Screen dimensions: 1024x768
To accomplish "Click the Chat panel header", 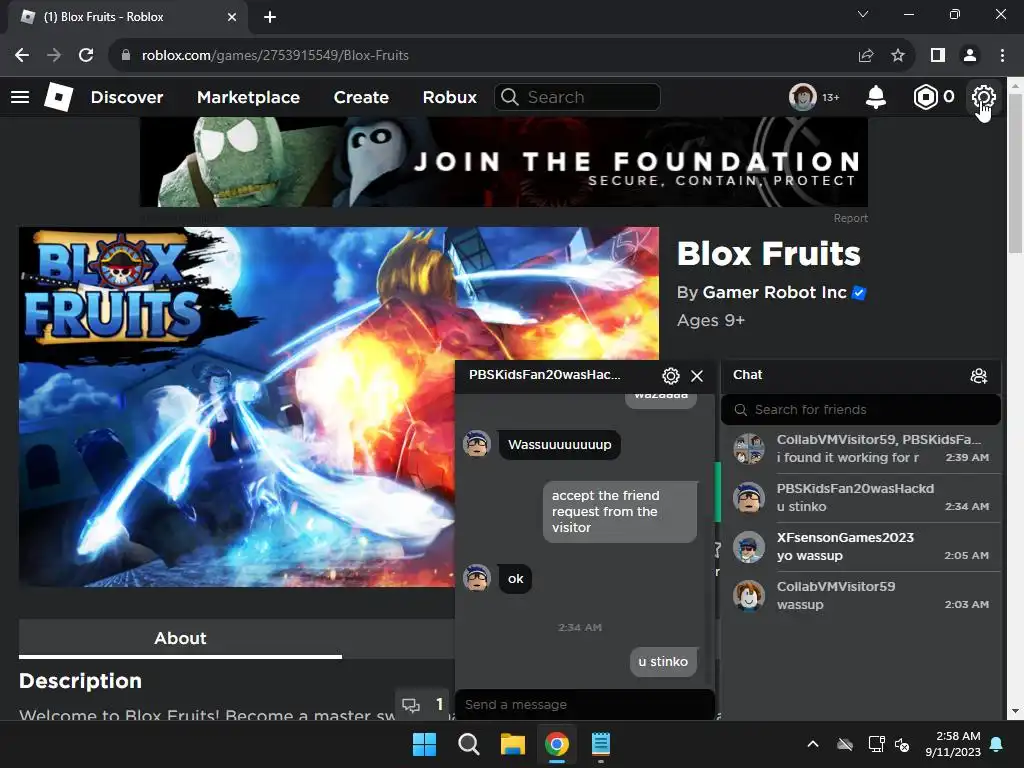I will click(861, 376).
